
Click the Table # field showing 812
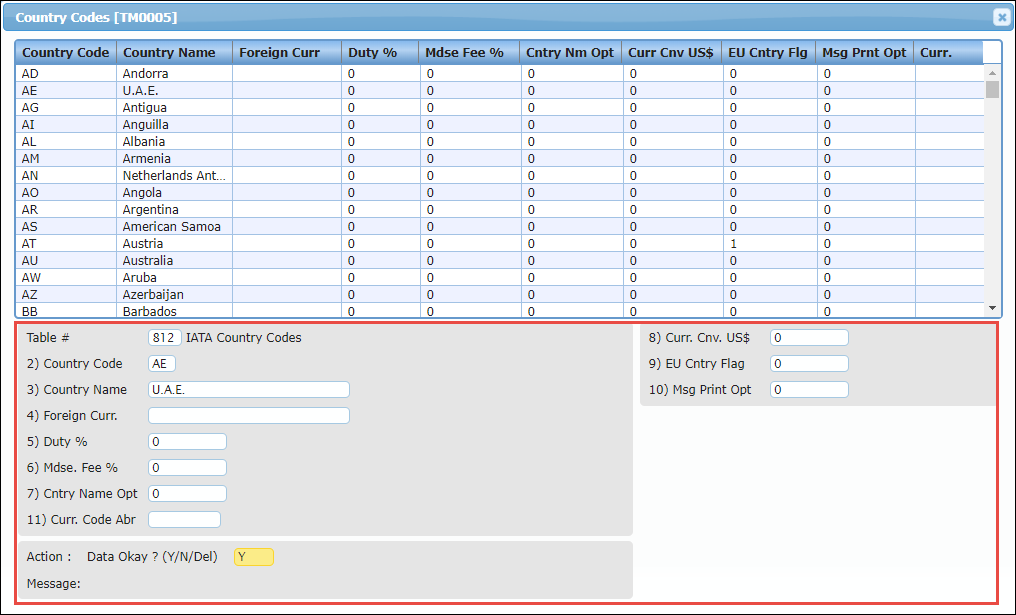pos(165,338)
